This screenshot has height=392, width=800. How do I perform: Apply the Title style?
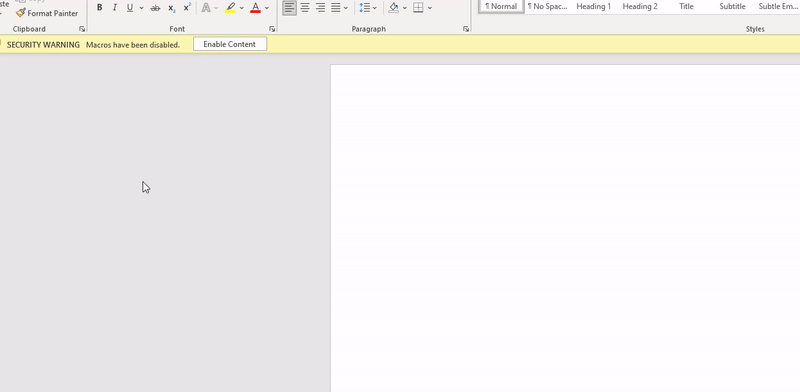coord(686,6)
